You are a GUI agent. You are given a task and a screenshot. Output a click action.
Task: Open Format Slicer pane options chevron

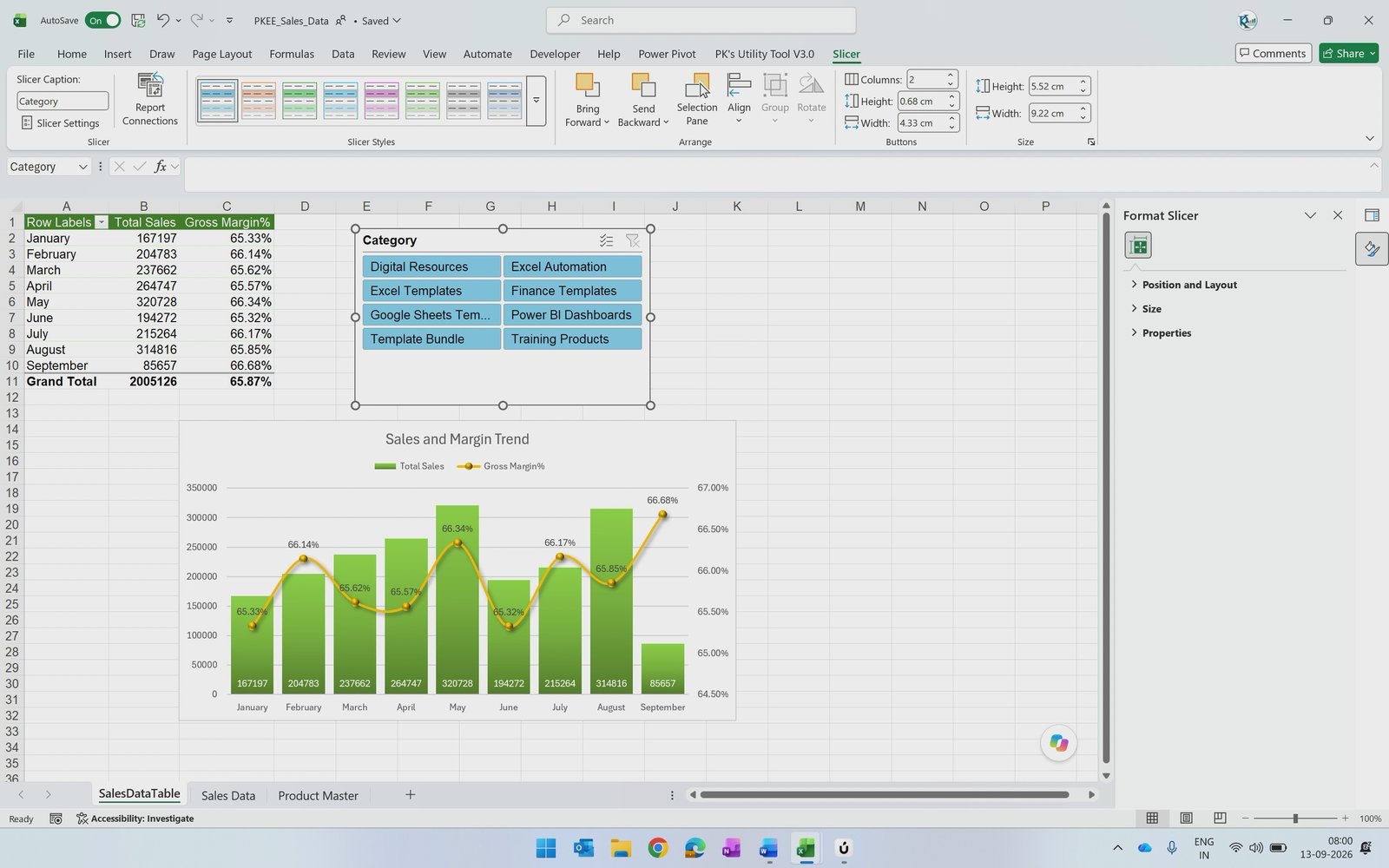tap(1310, 215)
